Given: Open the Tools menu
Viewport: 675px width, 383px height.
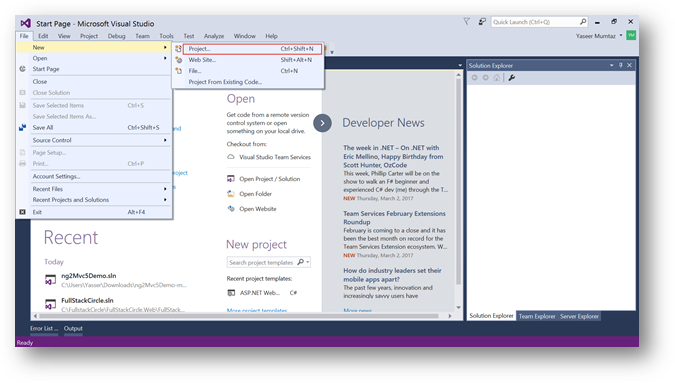Looking at the screenshot, I should [x=166, y=36].
